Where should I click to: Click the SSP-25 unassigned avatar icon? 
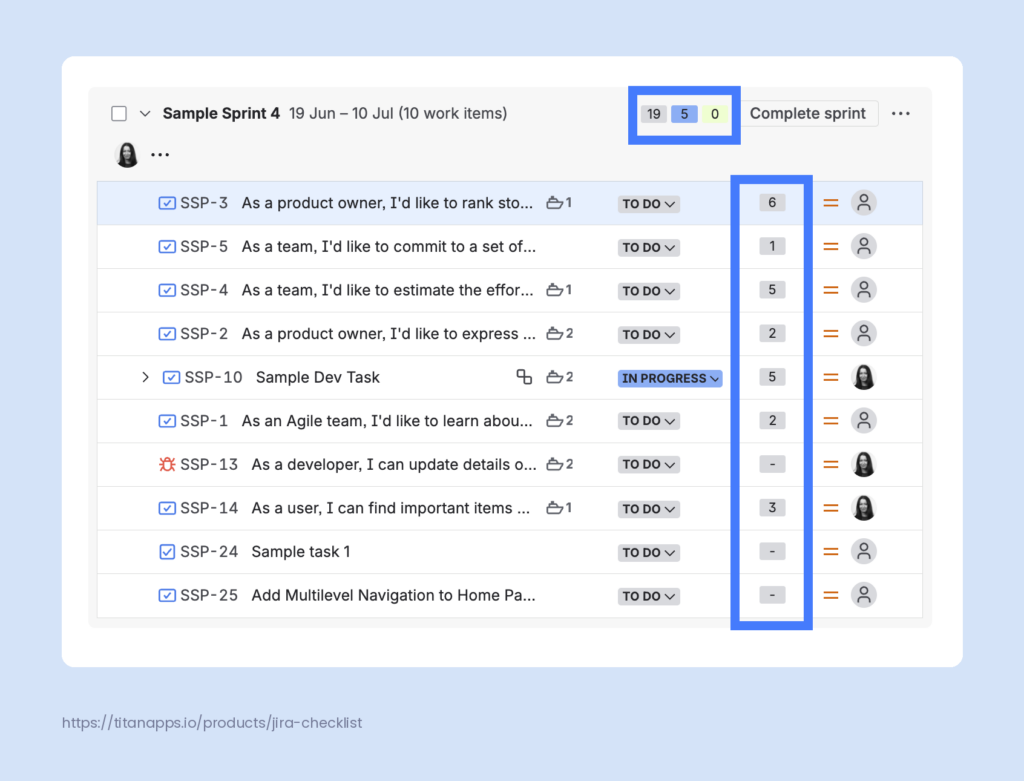coord(863,596)
